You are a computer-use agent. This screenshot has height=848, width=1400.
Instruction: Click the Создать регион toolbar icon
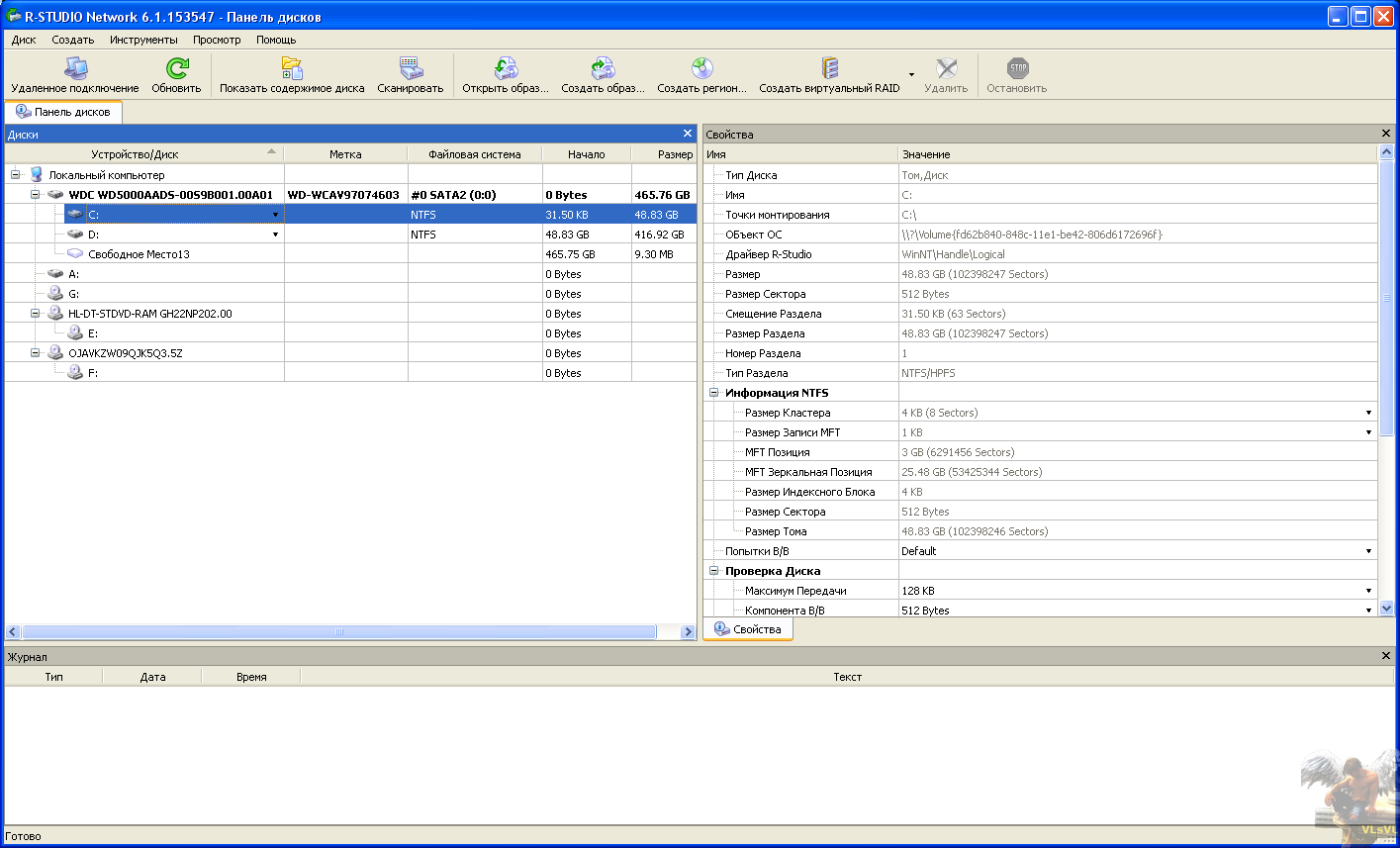[x=701, y=68]
